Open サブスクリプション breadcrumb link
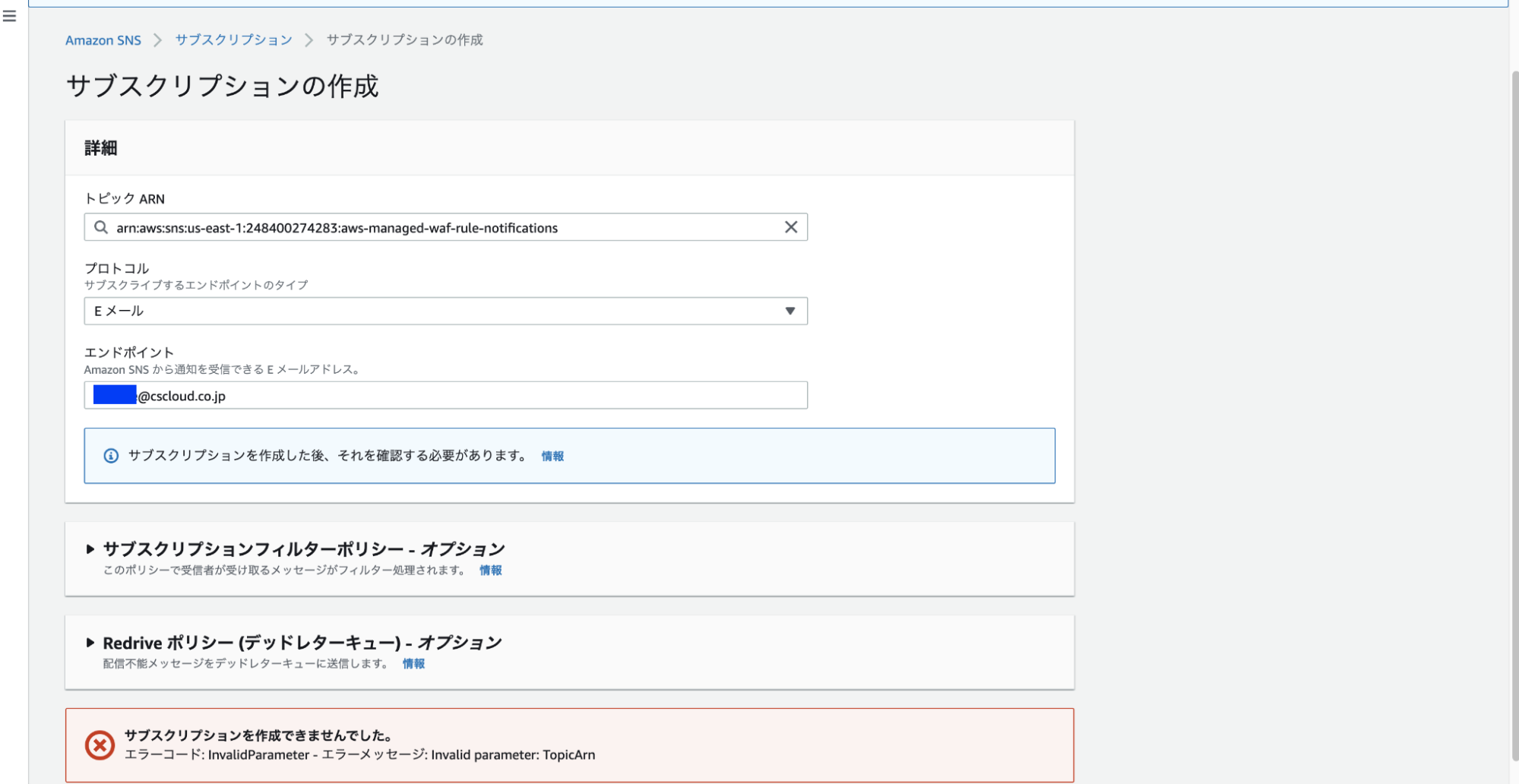Screen dimensions: 1519x784 point(233,40)
